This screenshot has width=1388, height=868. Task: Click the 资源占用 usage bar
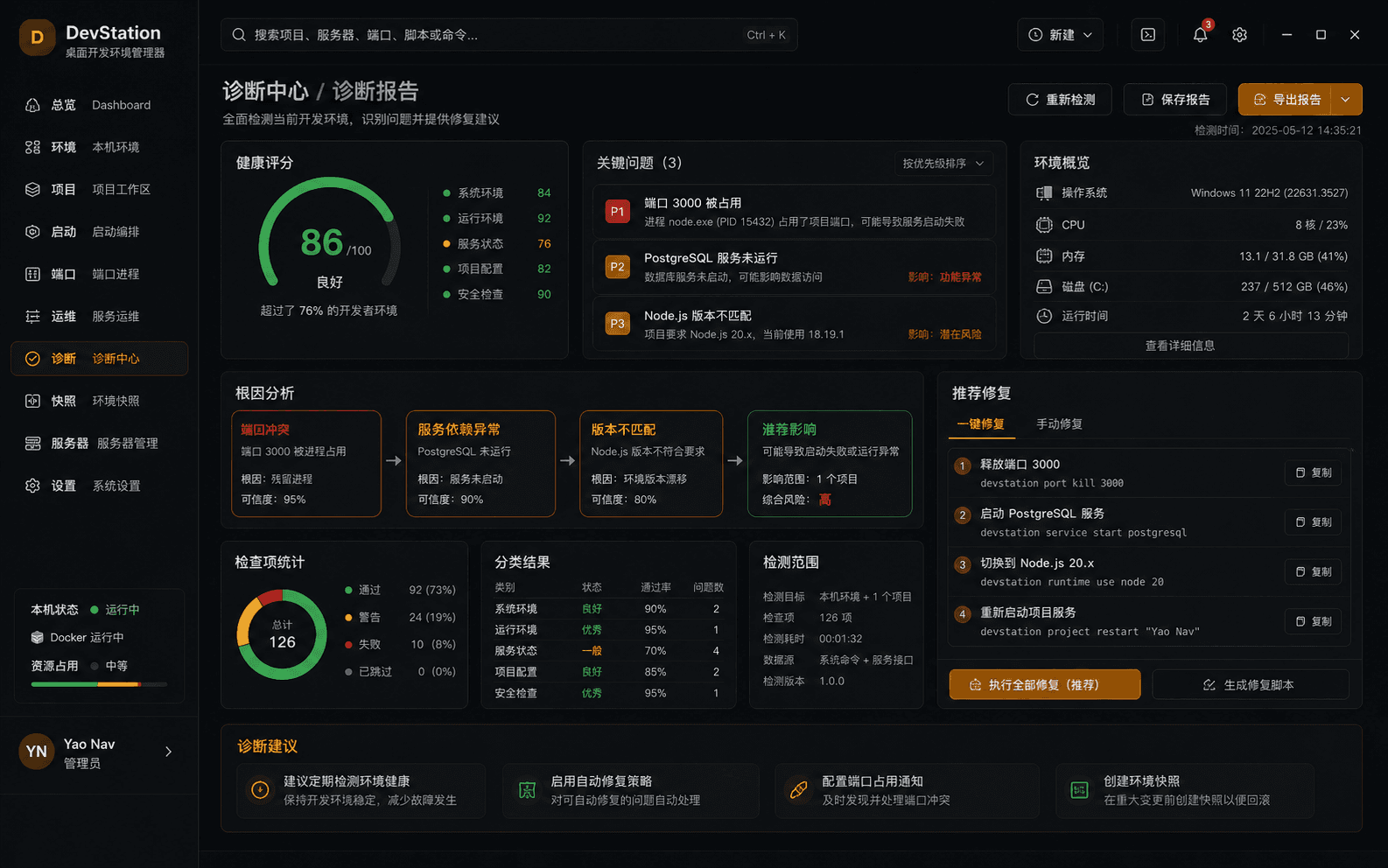click(x=99, y=684)
